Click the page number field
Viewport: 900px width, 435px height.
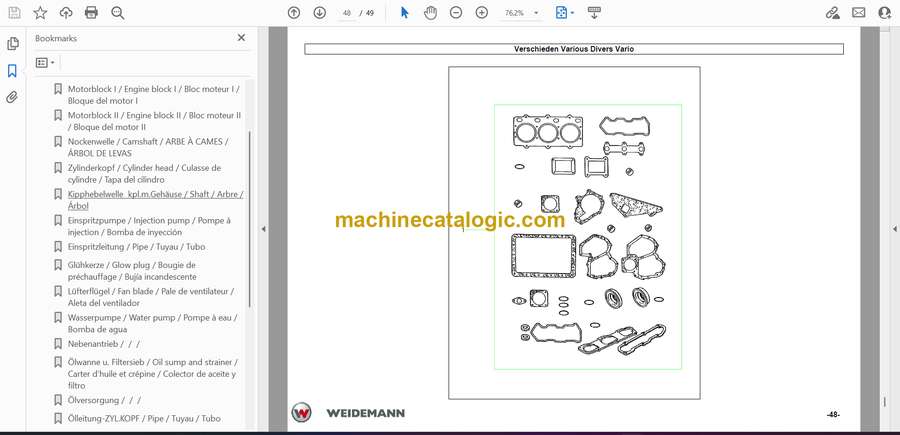point(347,13)
